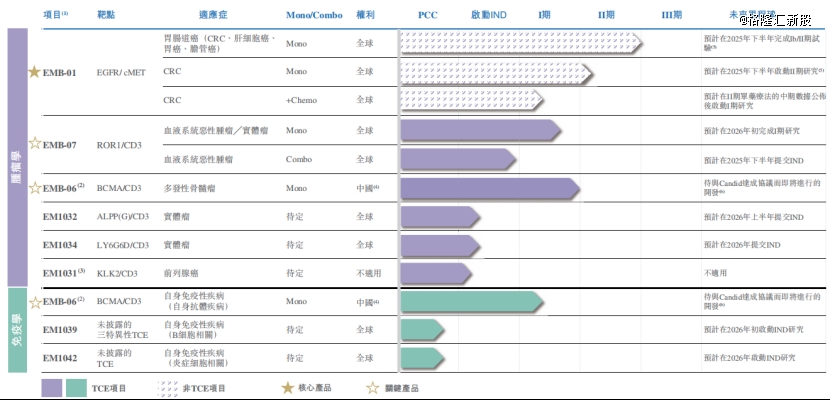Image resolution: width=830 pixels, height=400 pixels.
Task: Click the Mono/Combo column header
Action: tap(314, 15)
